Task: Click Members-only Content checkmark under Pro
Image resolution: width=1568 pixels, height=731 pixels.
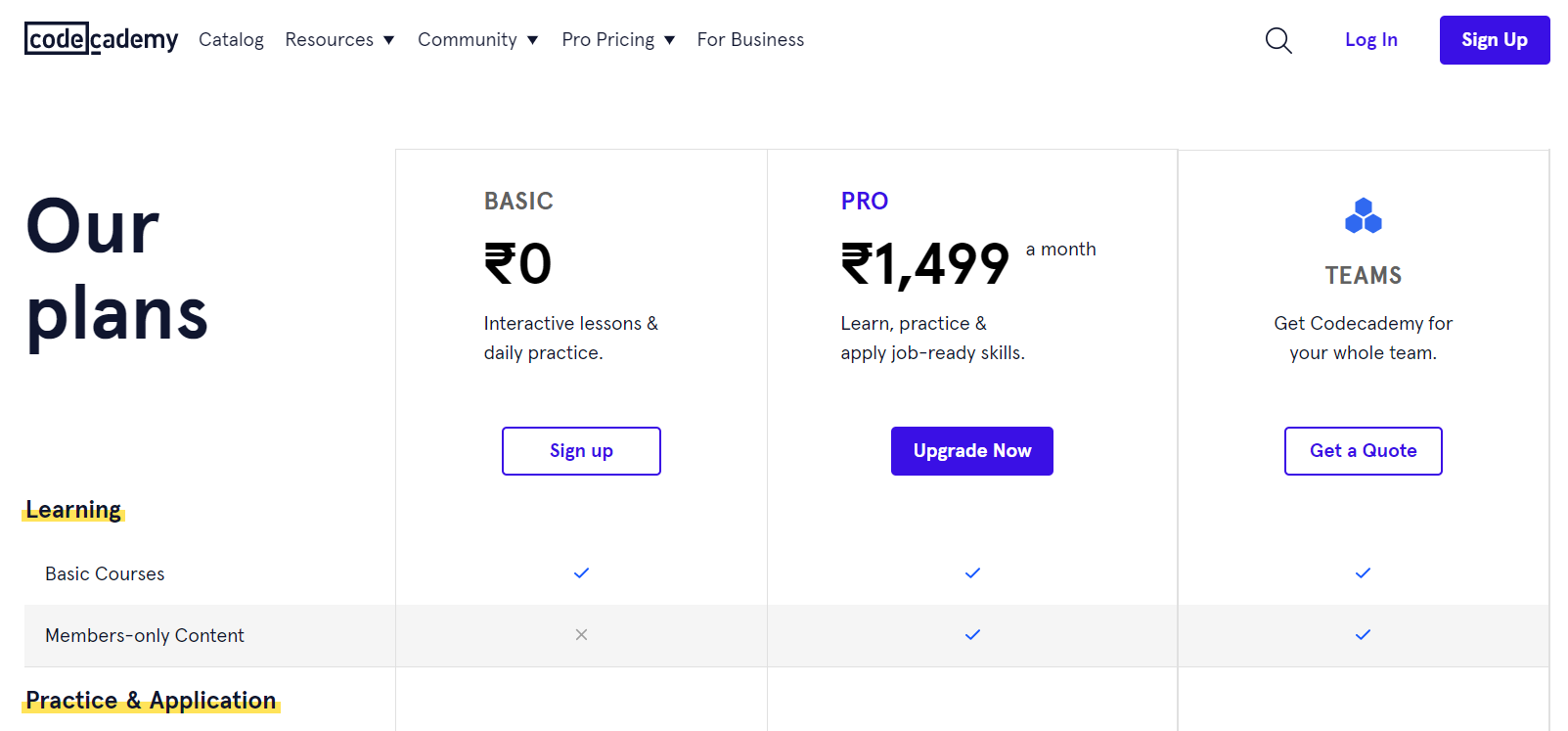Action: coord(972,635)
